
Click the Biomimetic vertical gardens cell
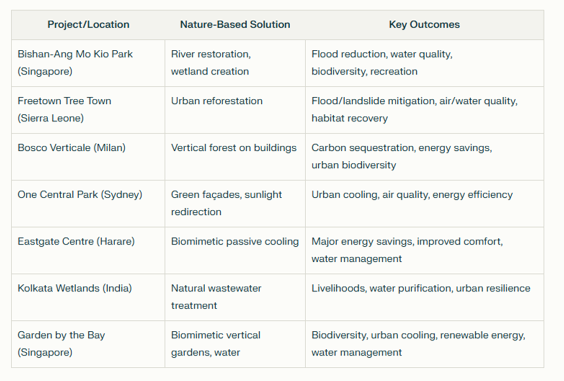click(x=235, y=344)
